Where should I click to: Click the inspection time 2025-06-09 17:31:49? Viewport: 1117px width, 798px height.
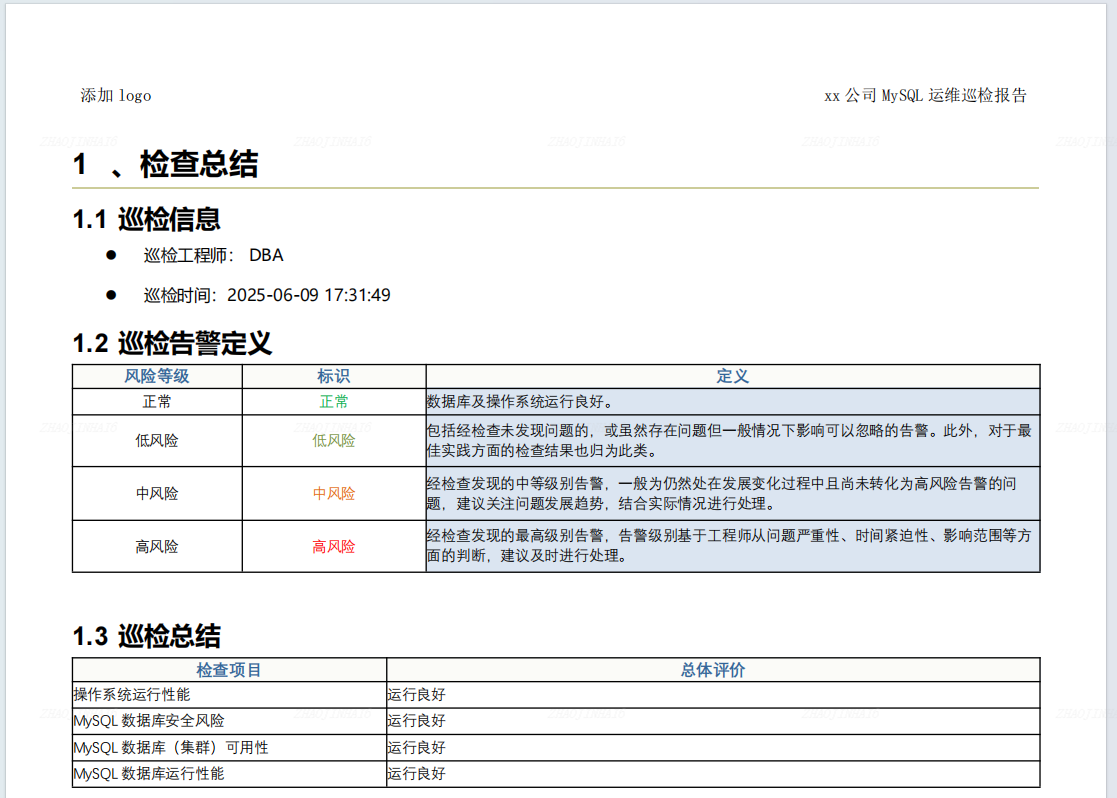[x=308, y=295]
